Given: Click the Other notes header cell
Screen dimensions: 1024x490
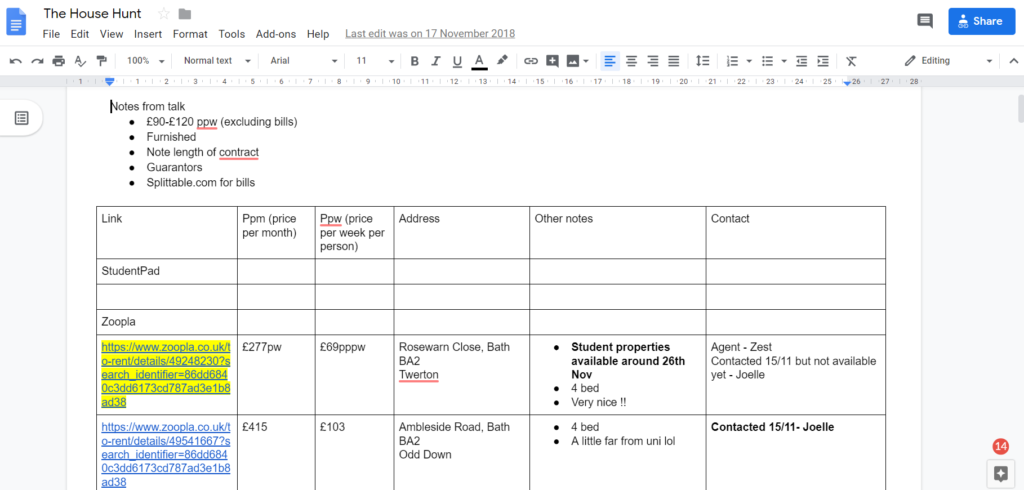Looking at the screenshot, I should 618,233.
